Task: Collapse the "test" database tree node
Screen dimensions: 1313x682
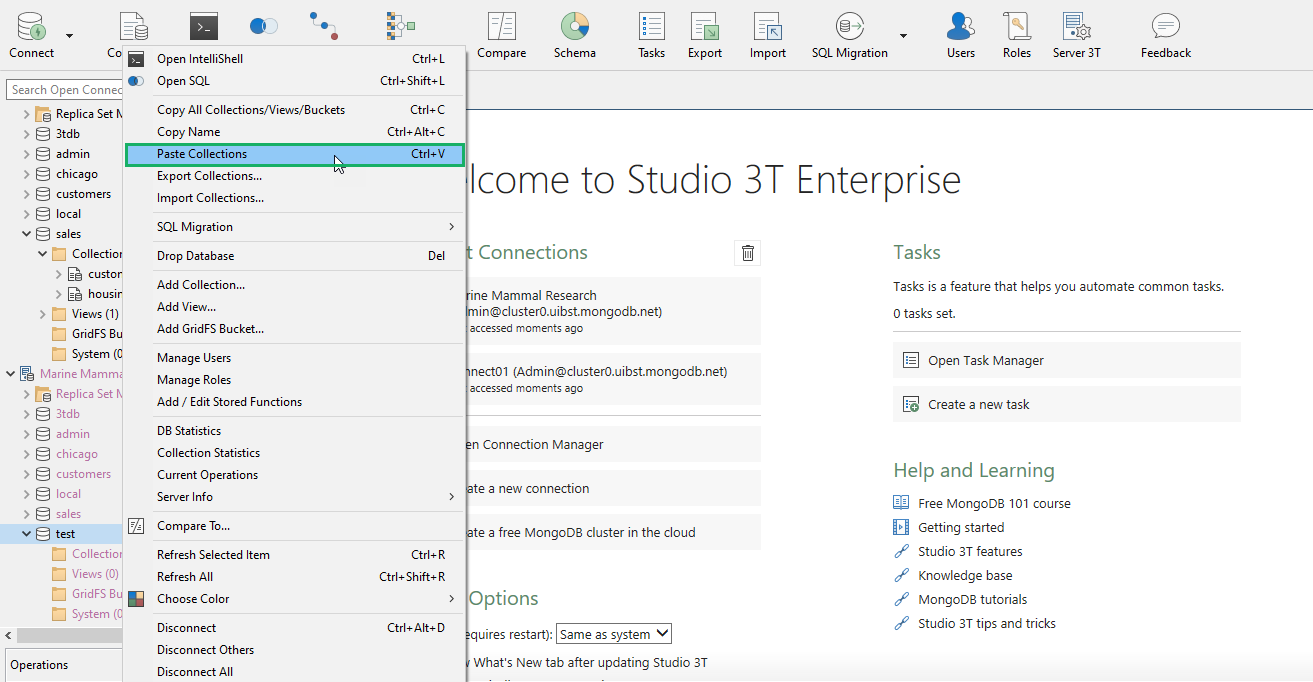Action: (x=25, y=533)
